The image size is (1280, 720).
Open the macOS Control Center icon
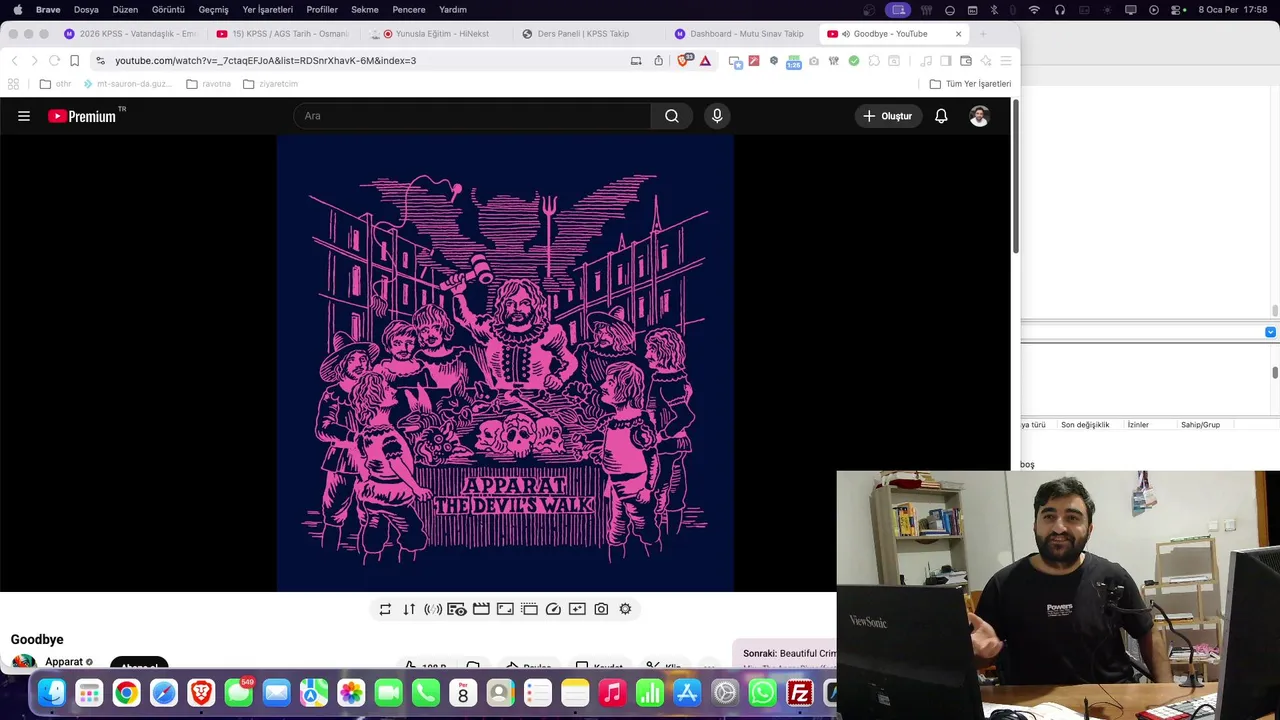pos(1177,10)
